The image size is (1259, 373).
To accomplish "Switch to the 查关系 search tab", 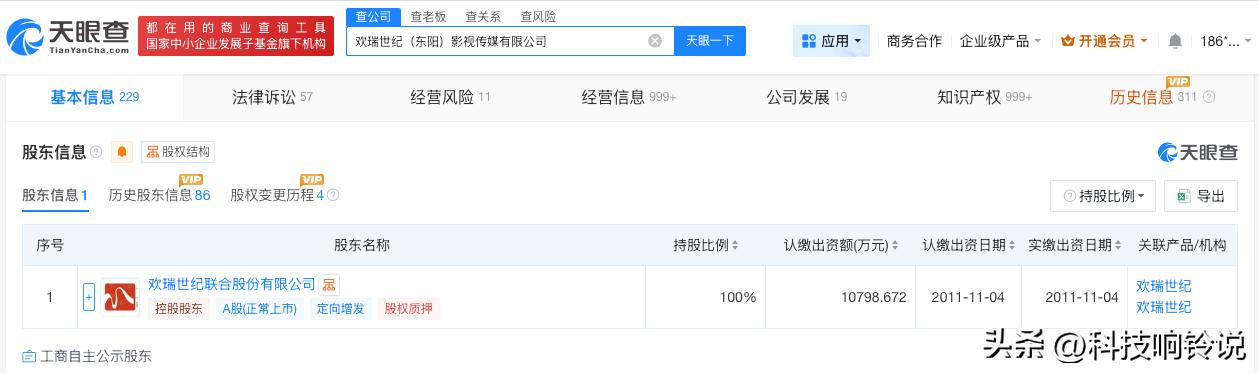I will pyautogui.click(x=483, y=17).
